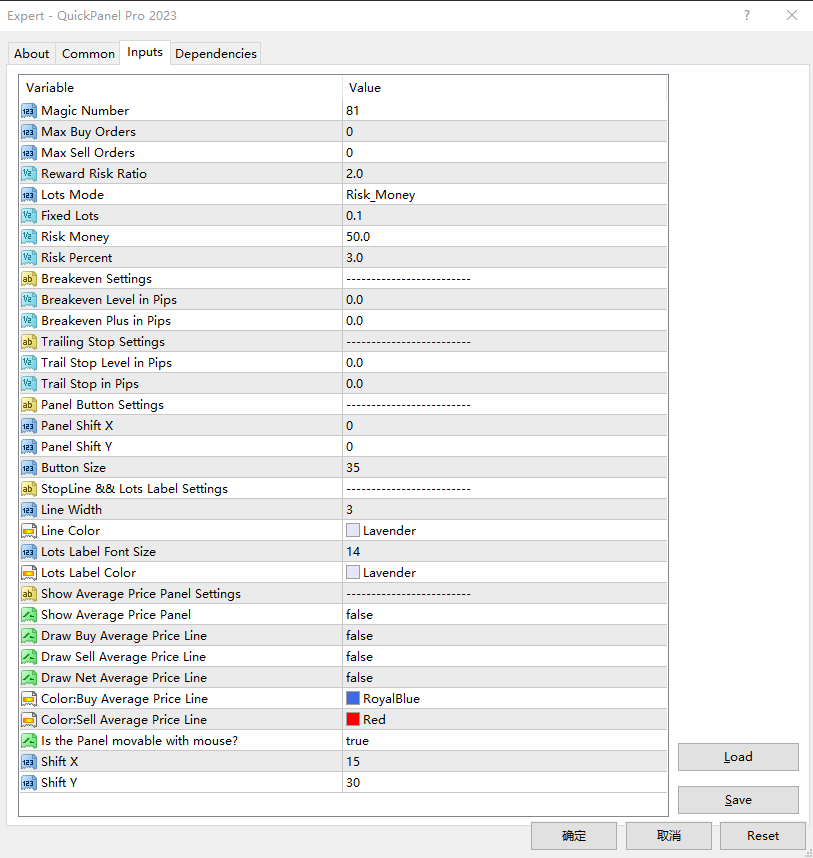
Task: Click the icon beside Risk Percent
Action: point(29,258)
